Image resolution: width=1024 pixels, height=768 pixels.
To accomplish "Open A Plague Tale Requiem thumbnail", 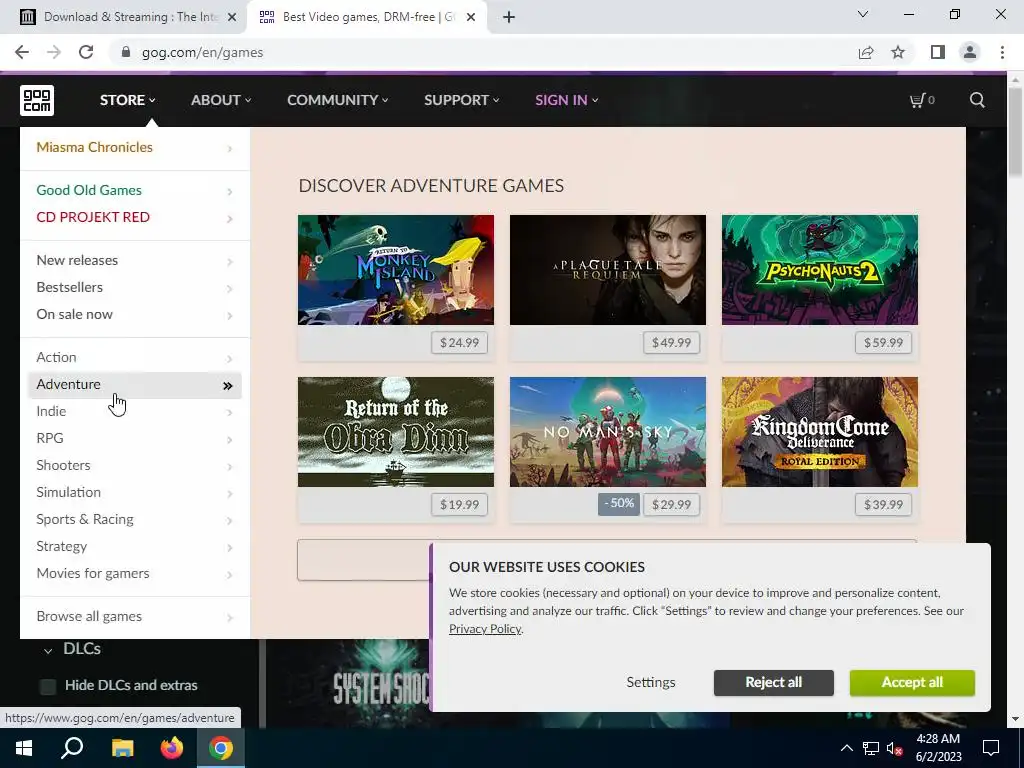I will 607,270.
